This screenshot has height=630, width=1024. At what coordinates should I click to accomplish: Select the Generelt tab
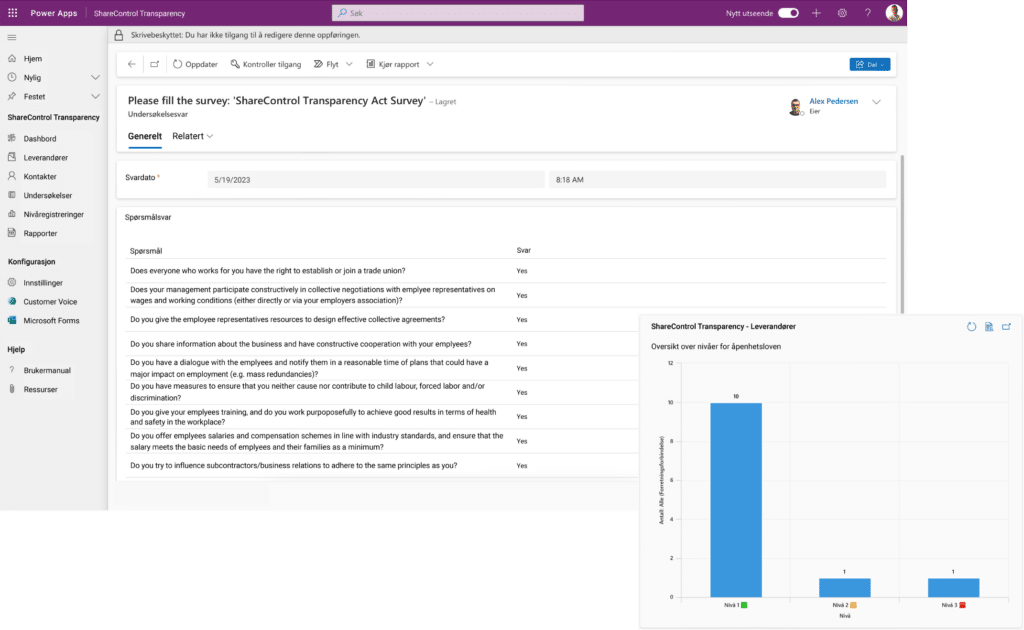coord(145,136)
